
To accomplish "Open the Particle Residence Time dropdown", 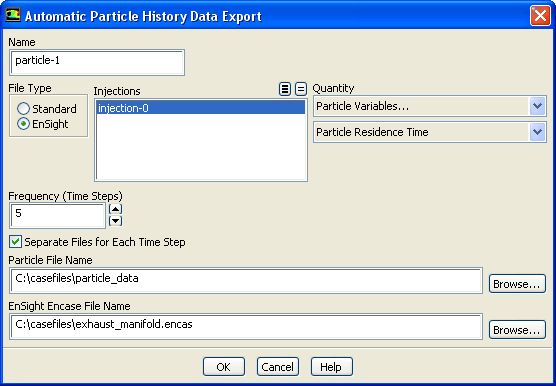I will [429, 132].
